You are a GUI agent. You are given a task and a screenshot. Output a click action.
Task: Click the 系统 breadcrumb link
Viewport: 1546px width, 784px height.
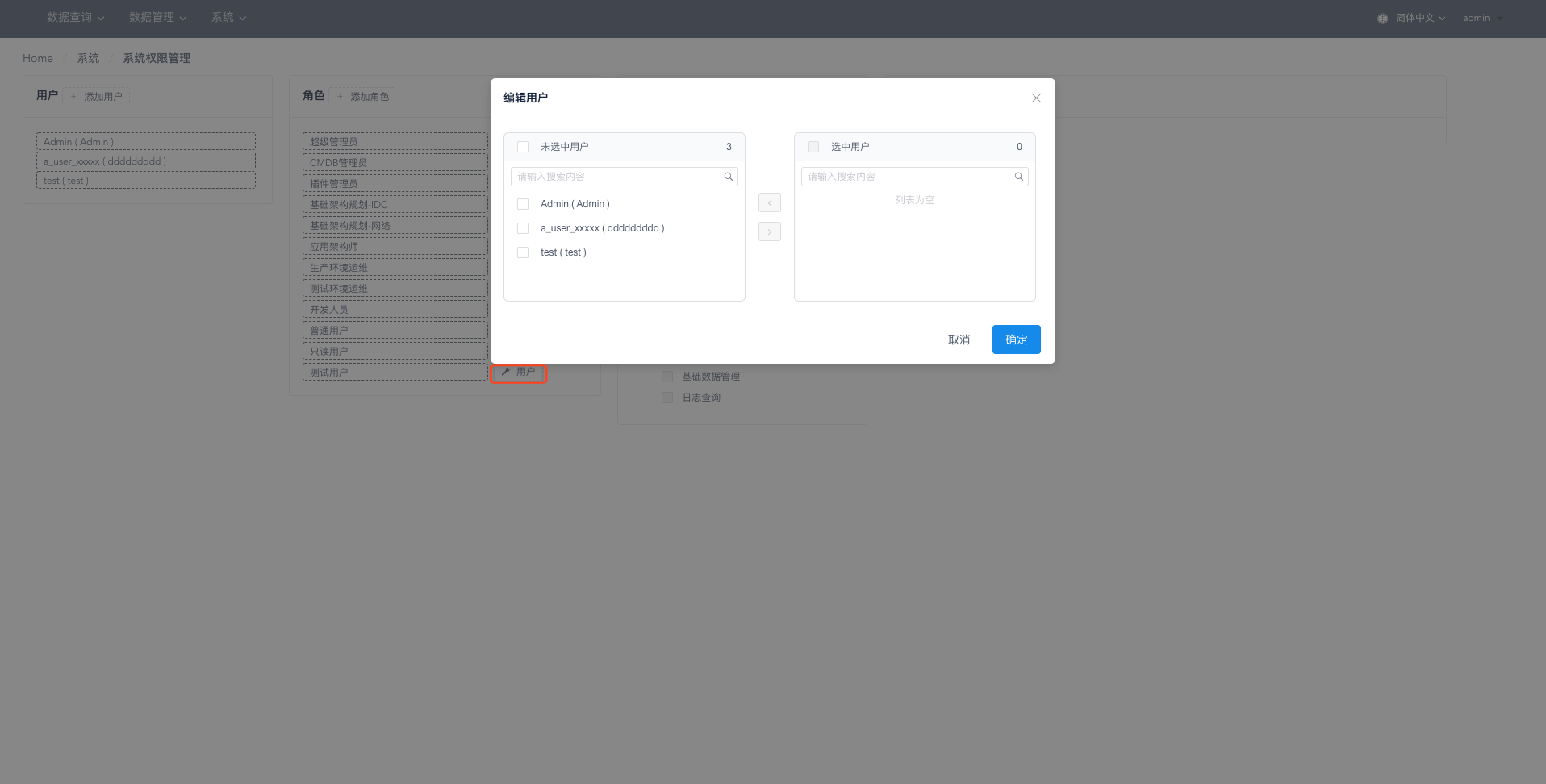click(x=89, y=58)
